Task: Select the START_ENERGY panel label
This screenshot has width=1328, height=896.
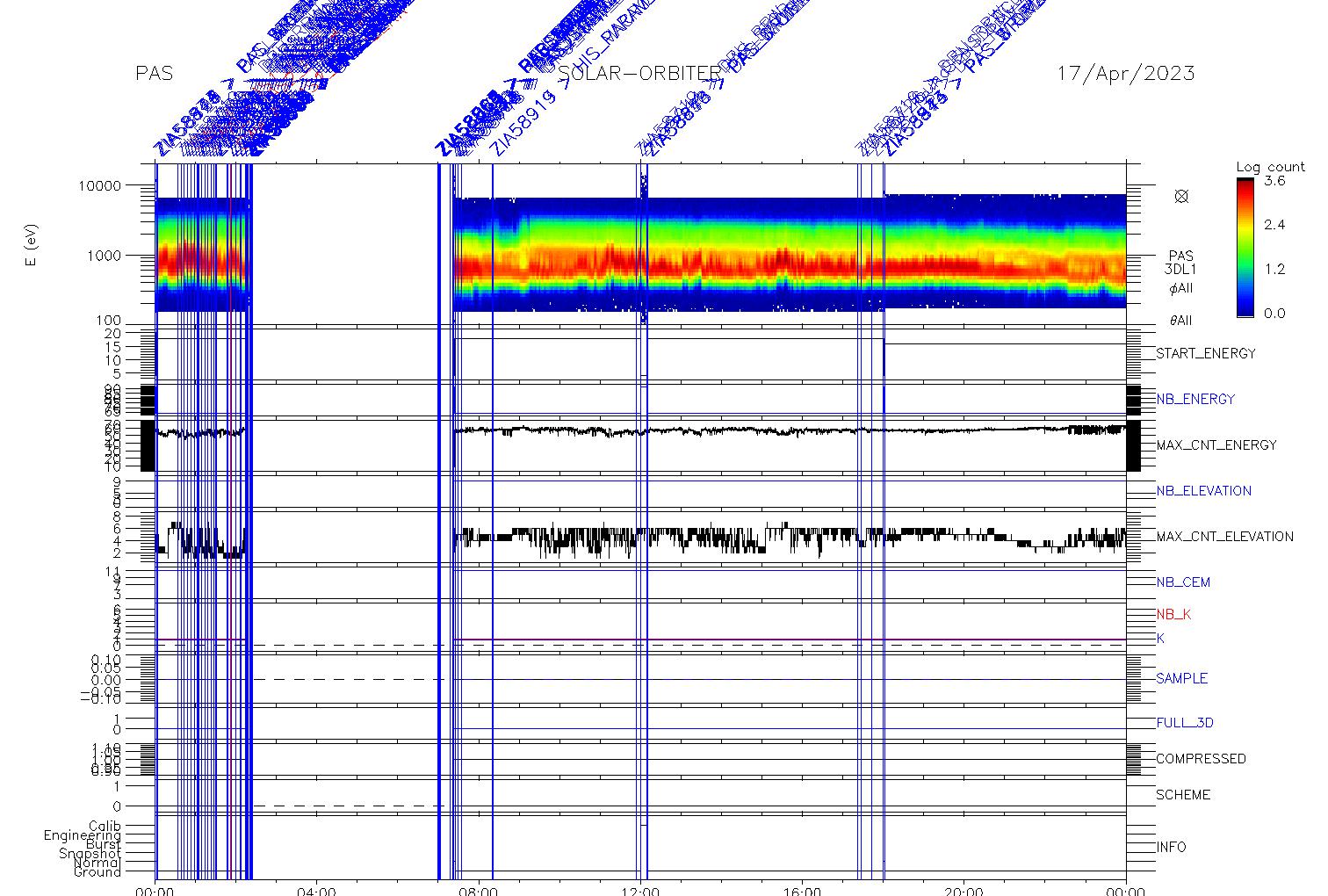Action: coord(1206,354)
